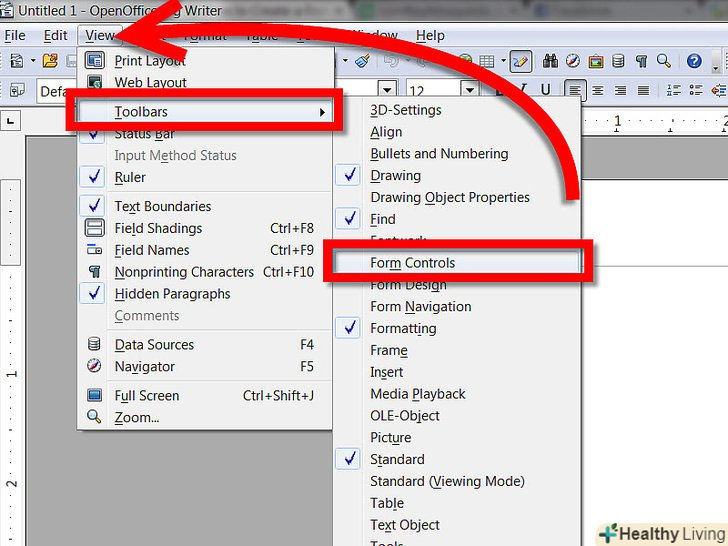This screenshot has width=728, height=546.
Task: Enable the Drawing Object Properties toolbar
Action: pos(457,197)
